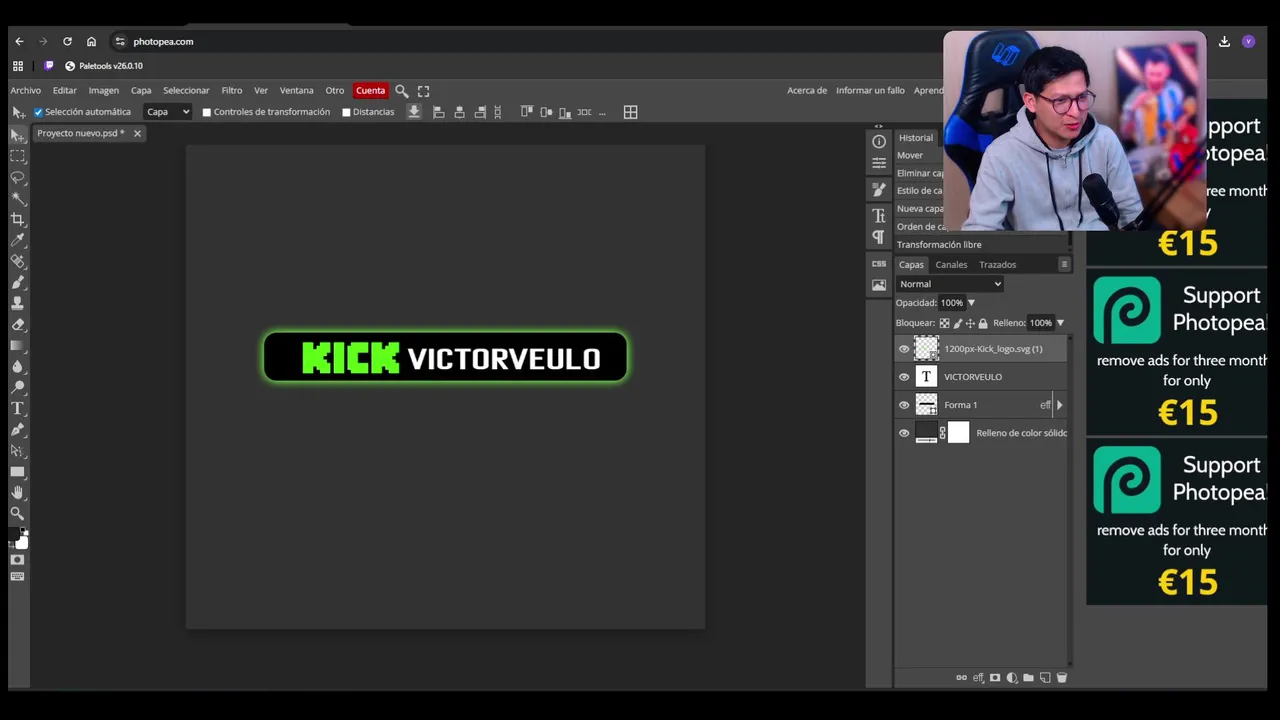Viewport: 1280px width, 720px height.
Task: Select the Magic Wand tool
Action: tap(17, 198)
